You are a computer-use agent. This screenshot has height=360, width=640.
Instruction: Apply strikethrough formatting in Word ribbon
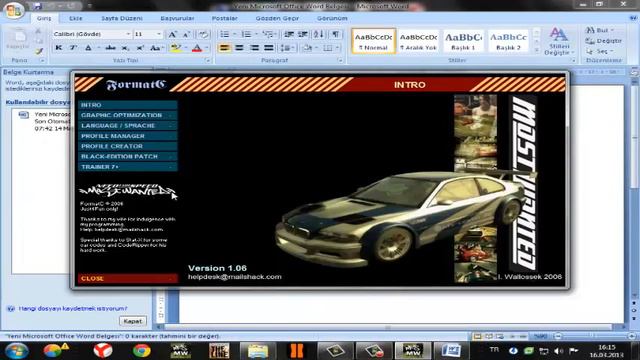pyautogui.click(x=110, y=48)
